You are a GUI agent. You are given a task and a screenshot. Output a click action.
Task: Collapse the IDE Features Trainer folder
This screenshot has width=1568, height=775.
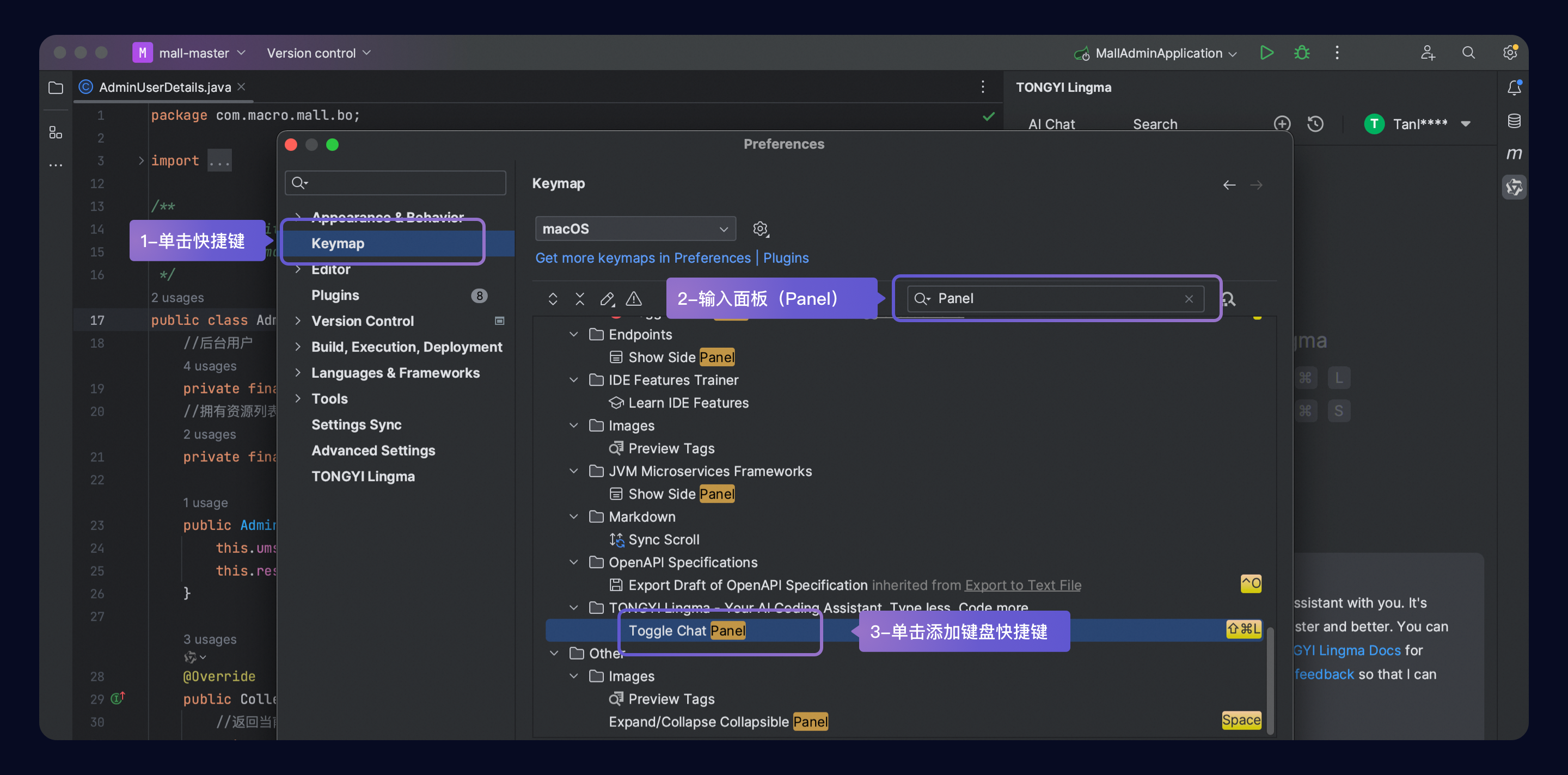click(x=573, y=380)
